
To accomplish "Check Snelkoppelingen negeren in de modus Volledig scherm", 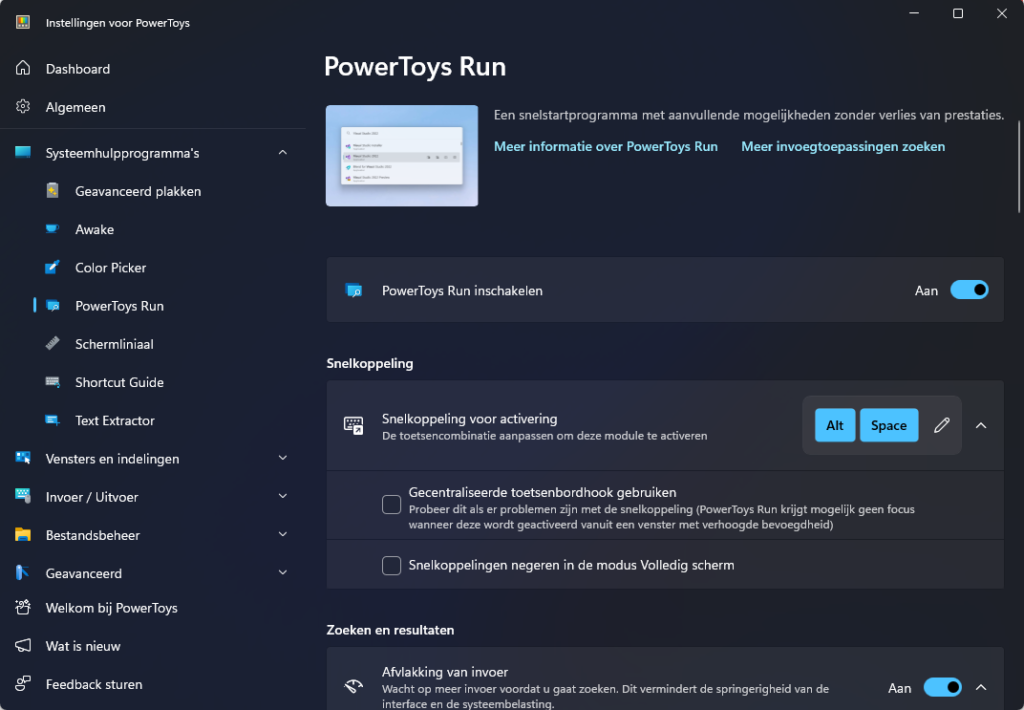I will coord(391,565).
